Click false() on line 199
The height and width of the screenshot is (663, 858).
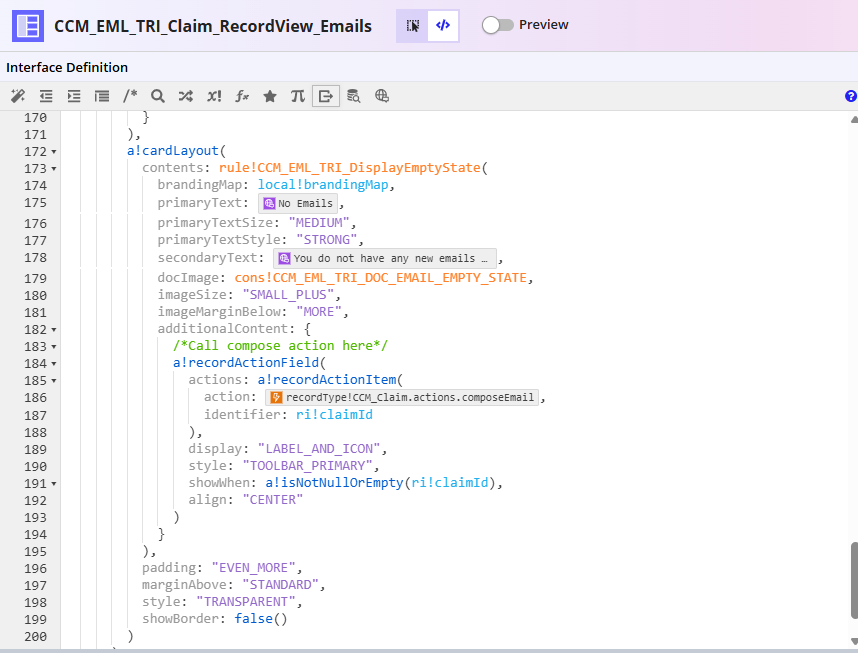click(x=260, y=618)
